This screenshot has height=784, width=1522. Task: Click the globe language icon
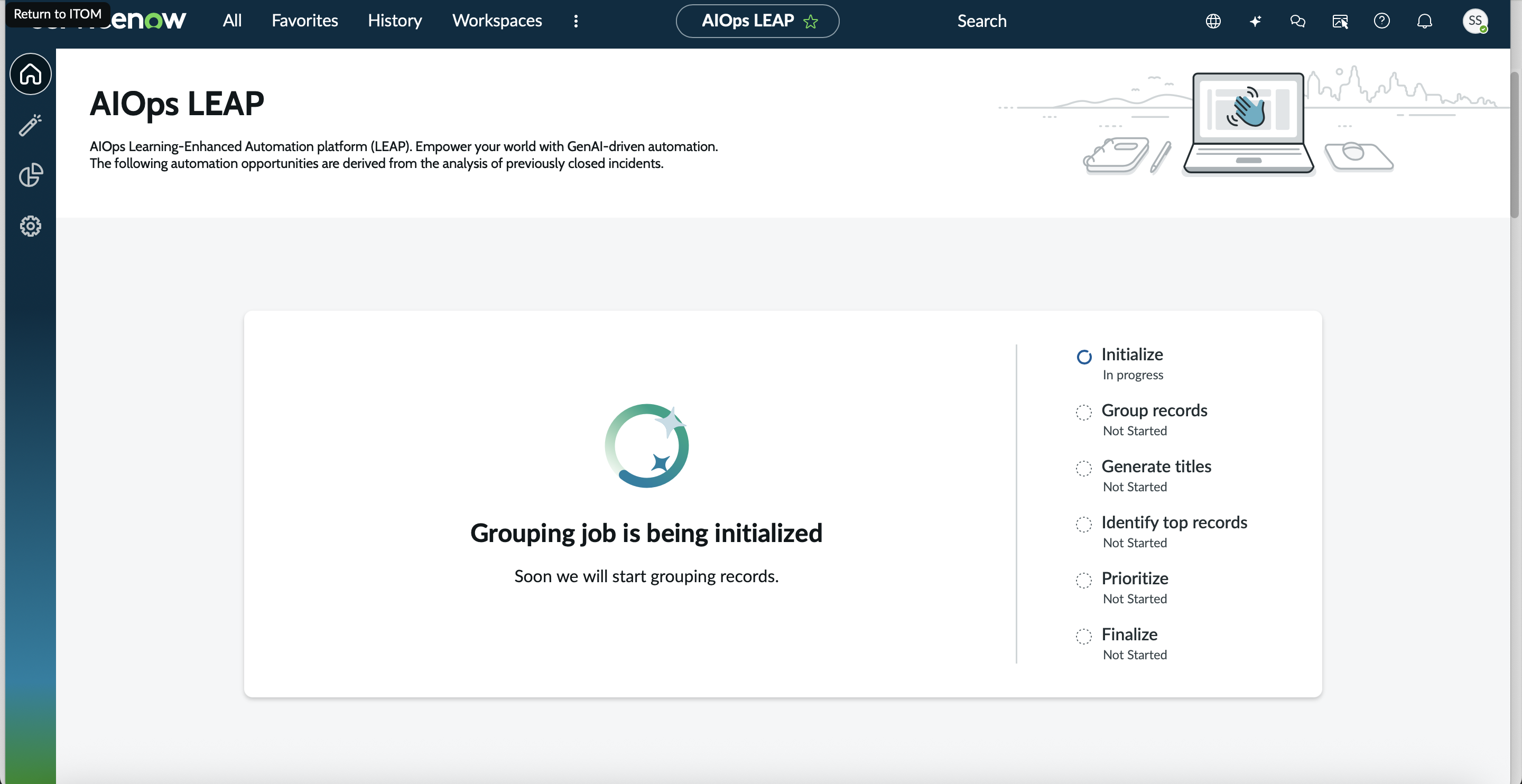(x=1213, y=21)
